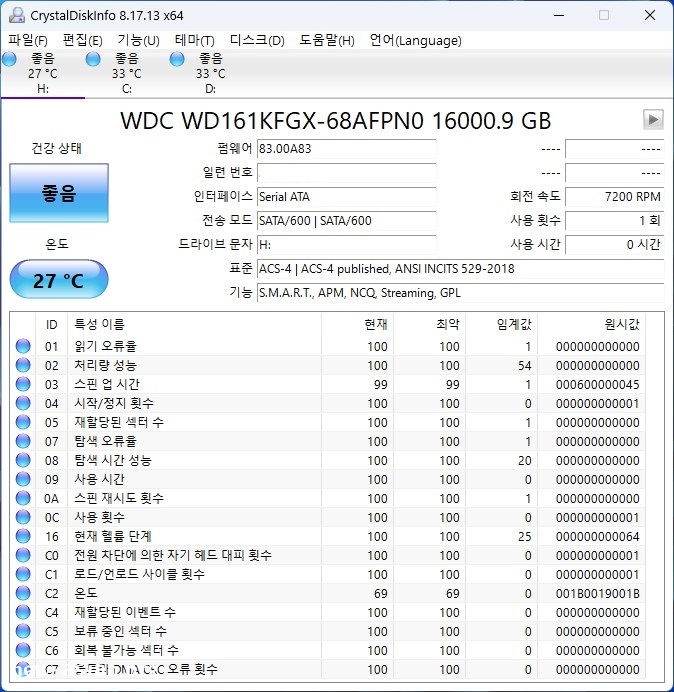This screenshot has height=692, width=674.
Task: Click status orb for attribute 0C 사용 횟수
Action: 23,517
